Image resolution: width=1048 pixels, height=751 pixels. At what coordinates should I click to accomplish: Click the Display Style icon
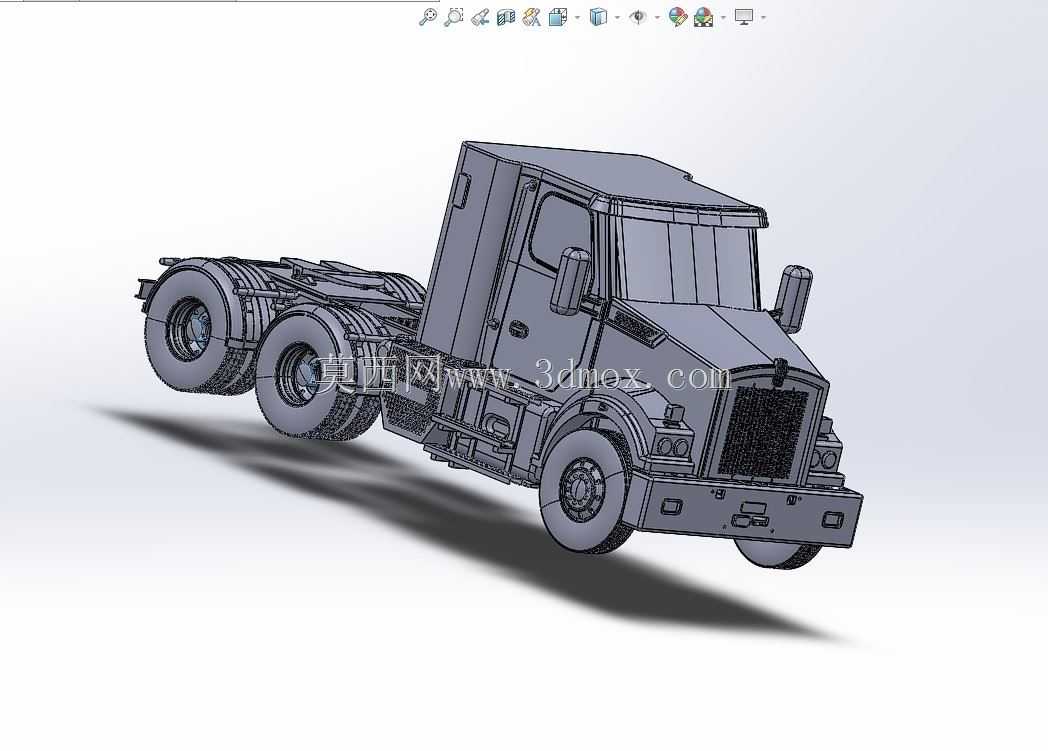coord(598,17)
